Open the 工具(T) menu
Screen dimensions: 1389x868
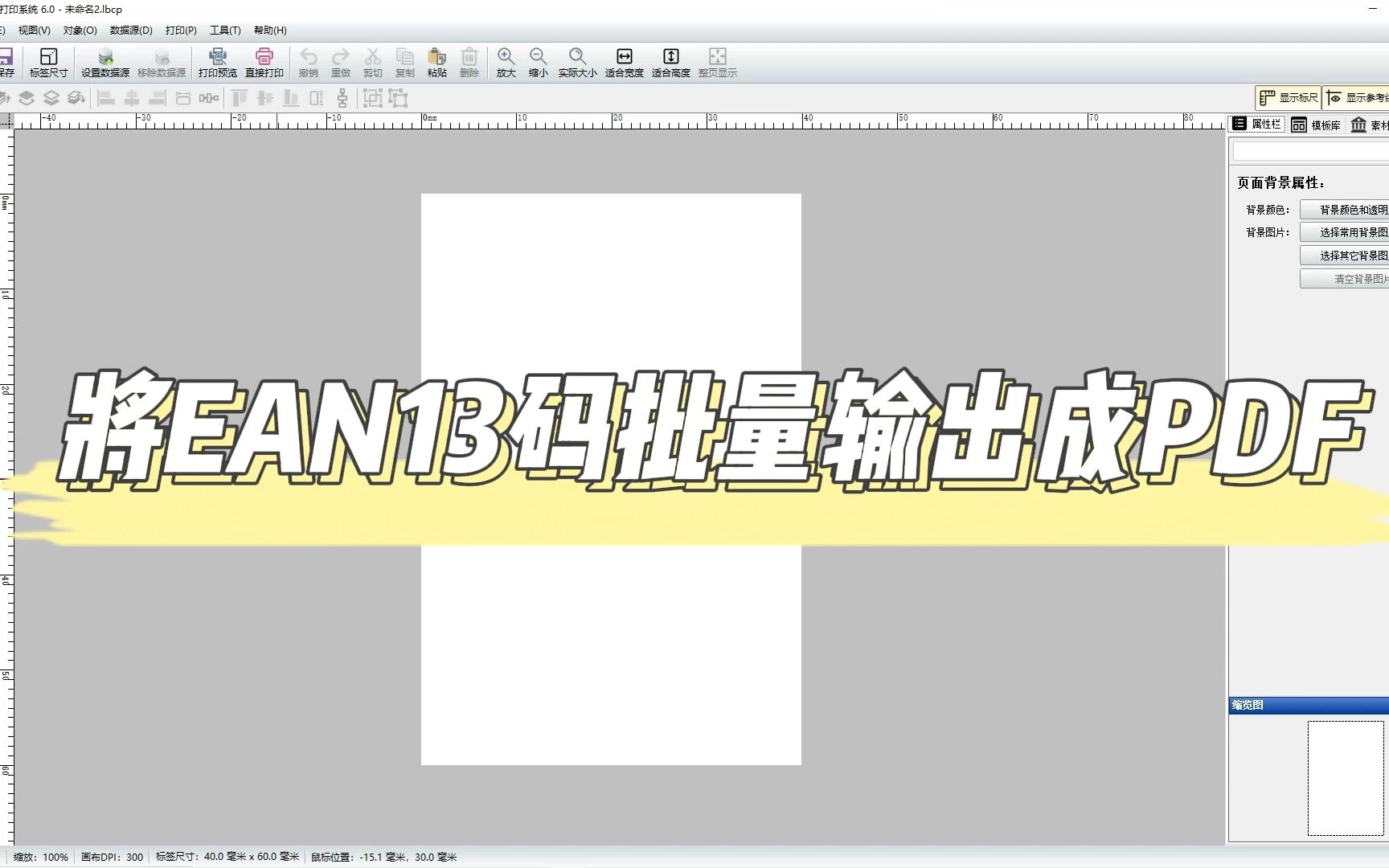pos(225,31)
